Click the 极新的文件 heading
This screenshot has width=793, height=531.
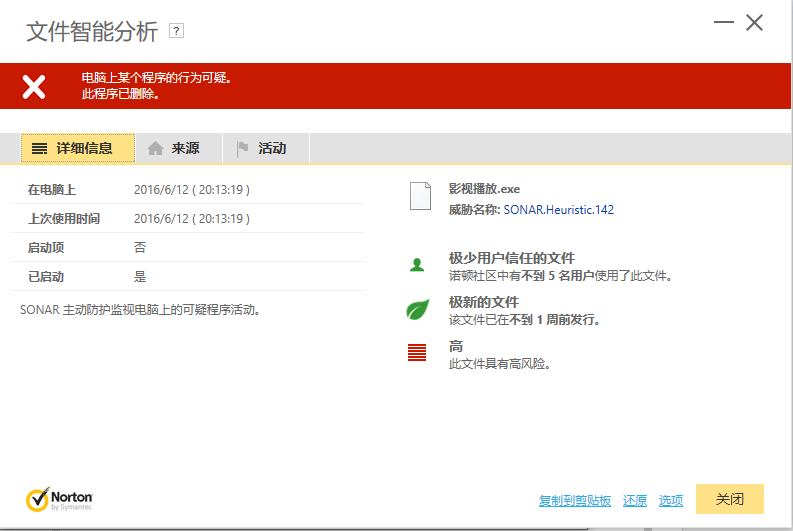[x=483, y=302]
